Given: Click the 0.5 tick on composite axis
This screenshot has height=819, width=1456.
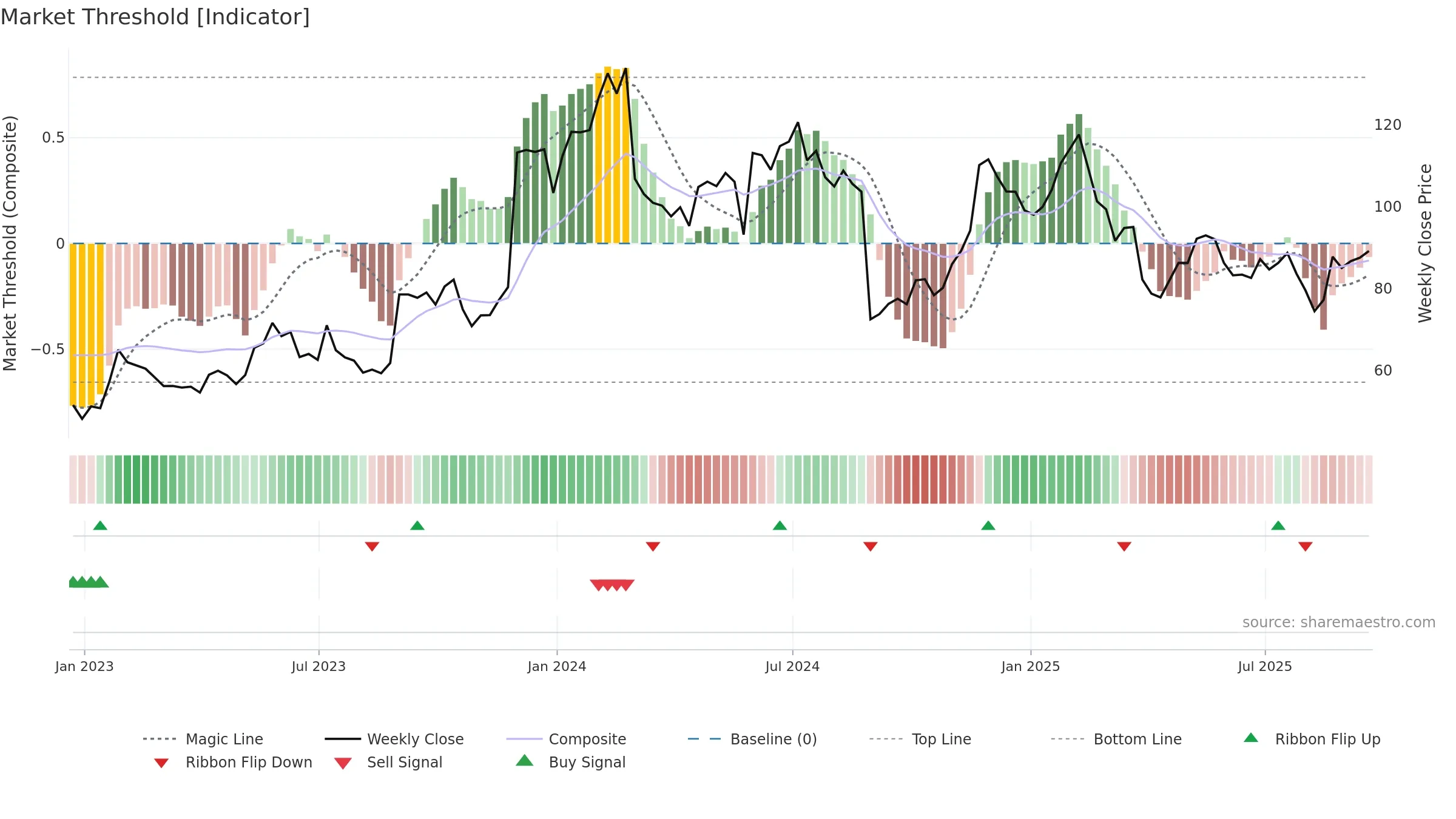Looking at the screenshot, I should click(x=53, y=138).
